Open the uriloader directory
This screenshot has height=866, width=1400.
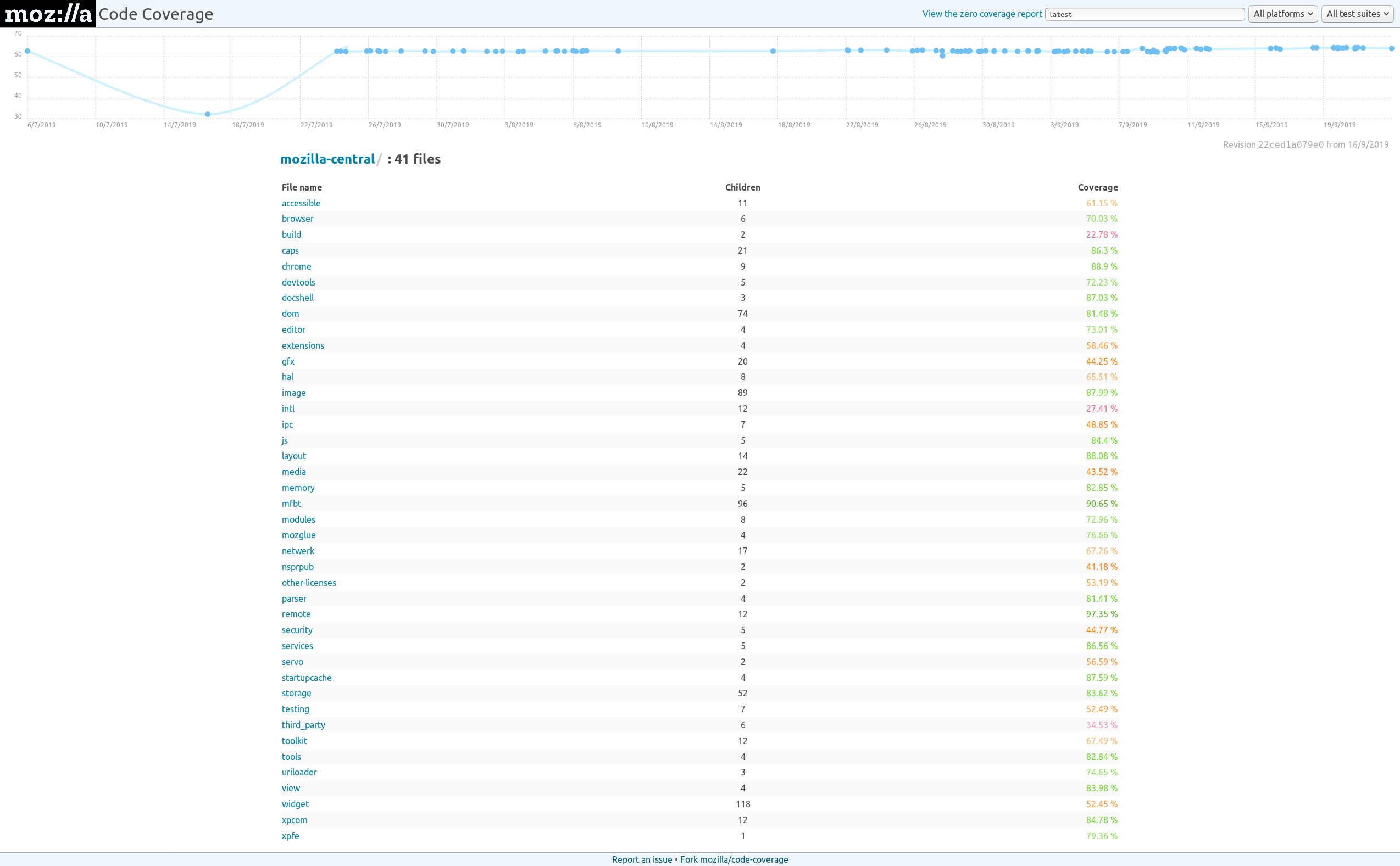click(299, 772)
